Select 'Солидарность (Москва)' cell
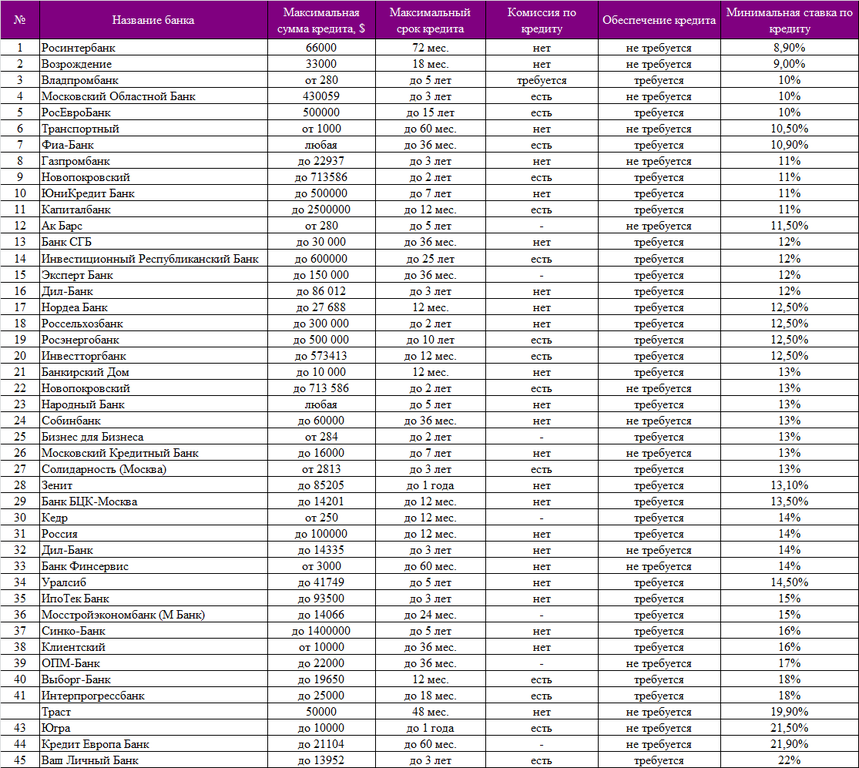The height and width of the screenshot is (768, 859). [153, 469]
